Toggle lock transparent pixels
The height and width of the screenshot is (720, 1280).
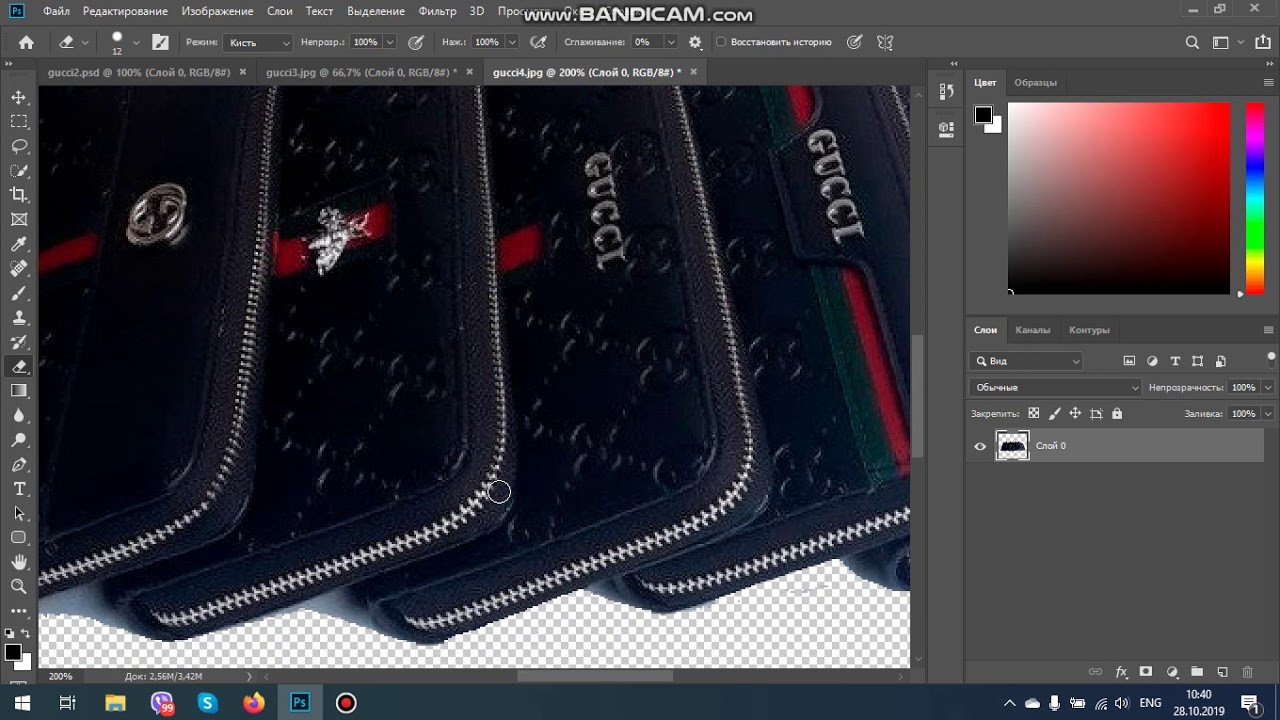click(x=1034, y=413)
